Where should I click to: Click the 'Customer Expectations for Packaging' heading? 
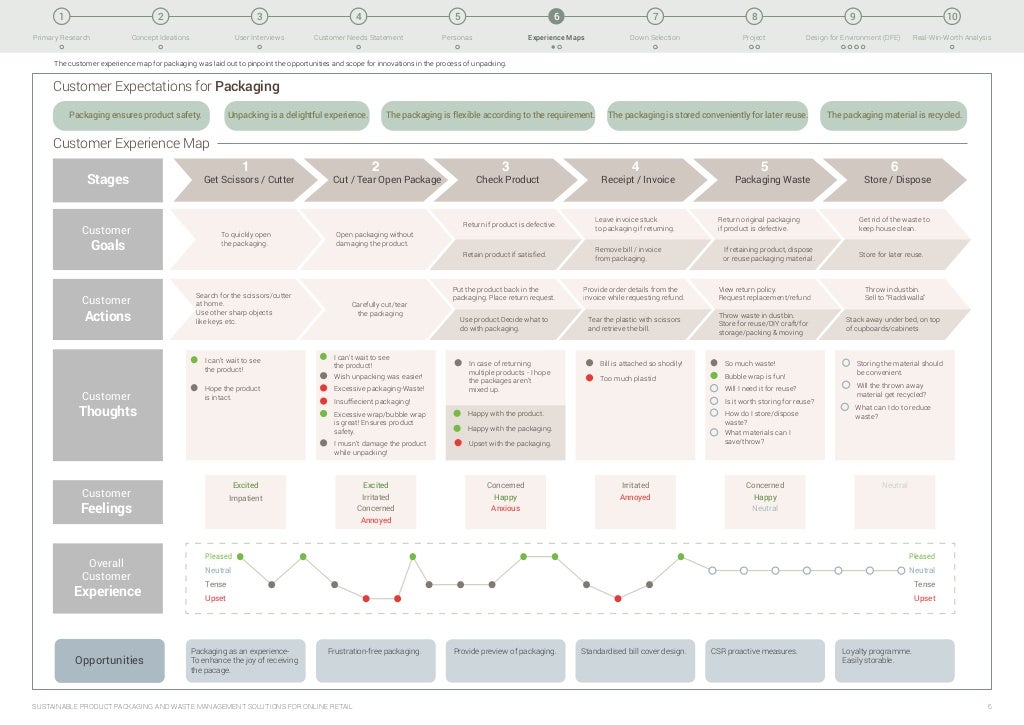pyautogui.click(x=166, y=86)
